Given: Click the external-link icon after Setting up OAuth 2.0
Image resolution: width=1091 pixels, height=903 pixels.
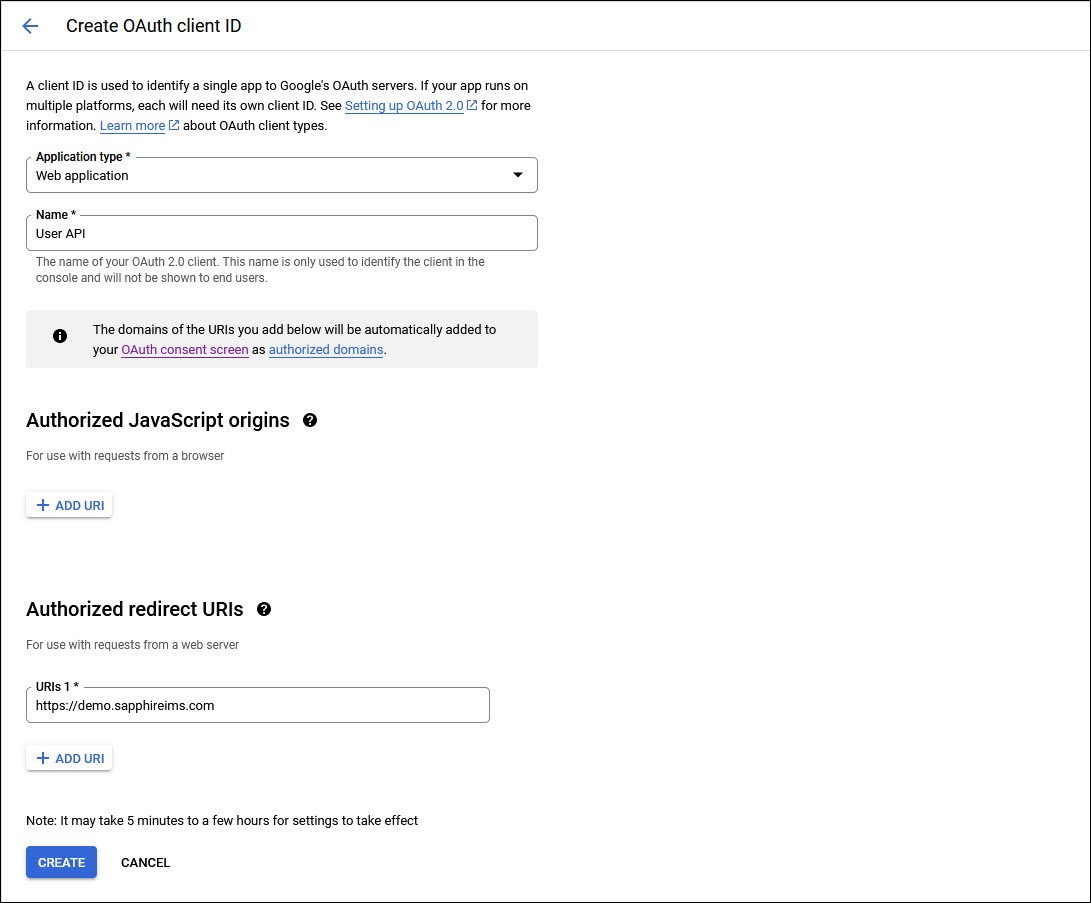Looking at the screenshot, I should pos(472,105).
